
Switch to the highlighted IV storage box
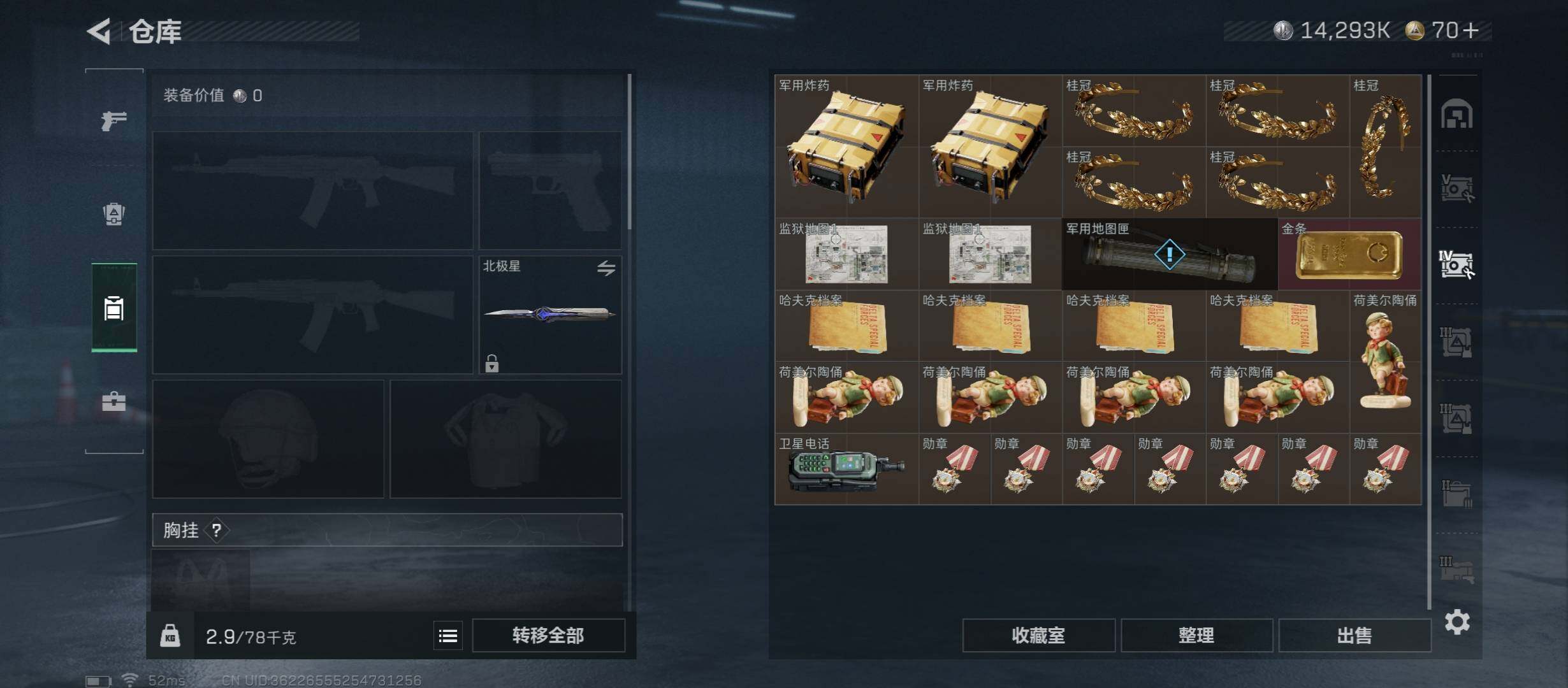1456,264
